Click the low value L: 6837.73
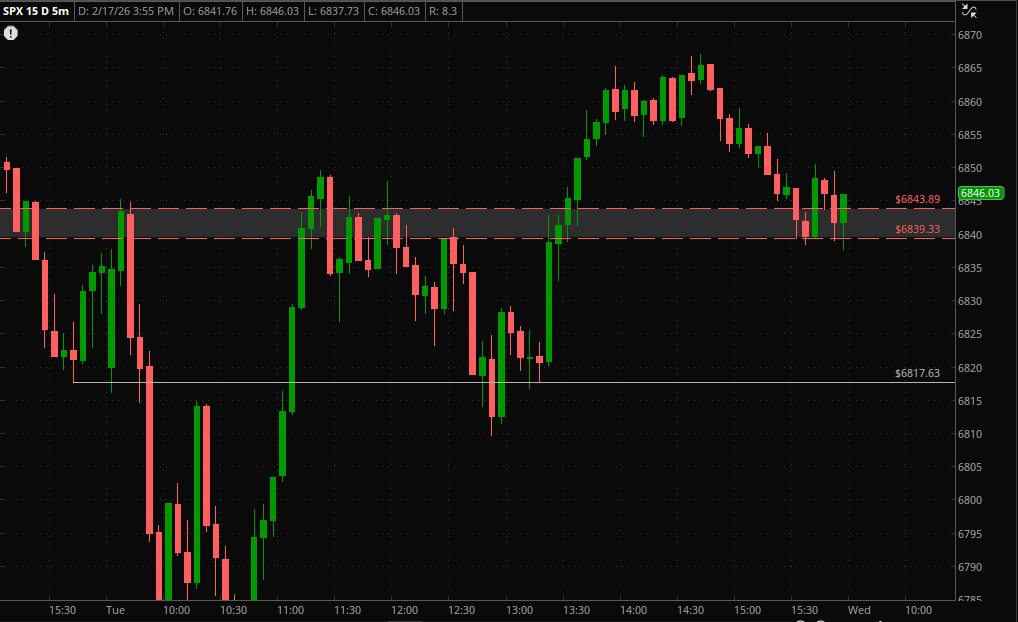This screenshot has width=1018, height=622. tap(333, 11)
